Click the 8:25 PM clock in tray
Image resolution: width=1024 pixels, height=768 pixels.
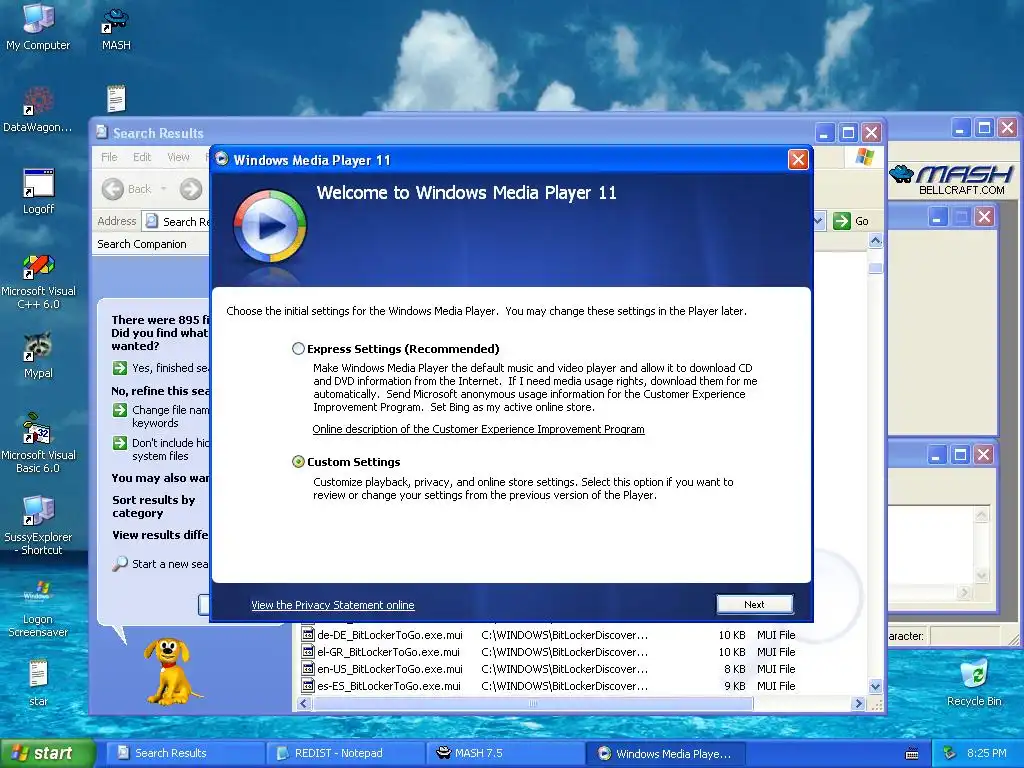pos(987,753)
